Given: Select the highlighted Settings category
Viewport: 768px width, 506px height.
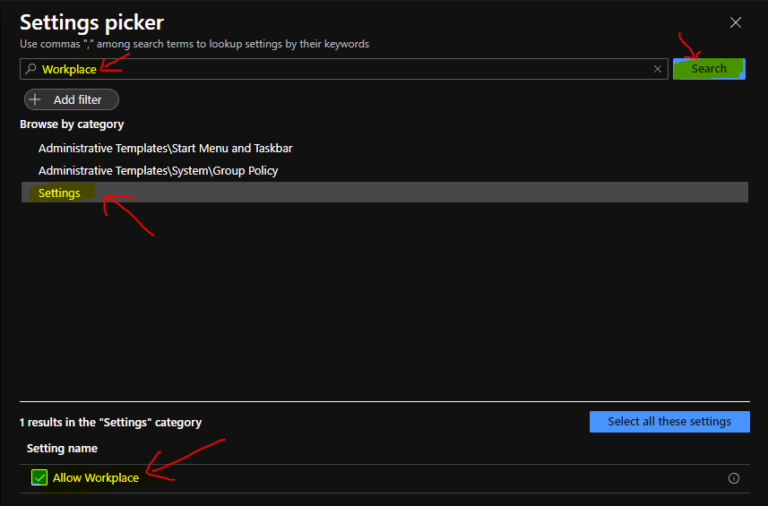Looking at the screenshot, I should [59, 193].
